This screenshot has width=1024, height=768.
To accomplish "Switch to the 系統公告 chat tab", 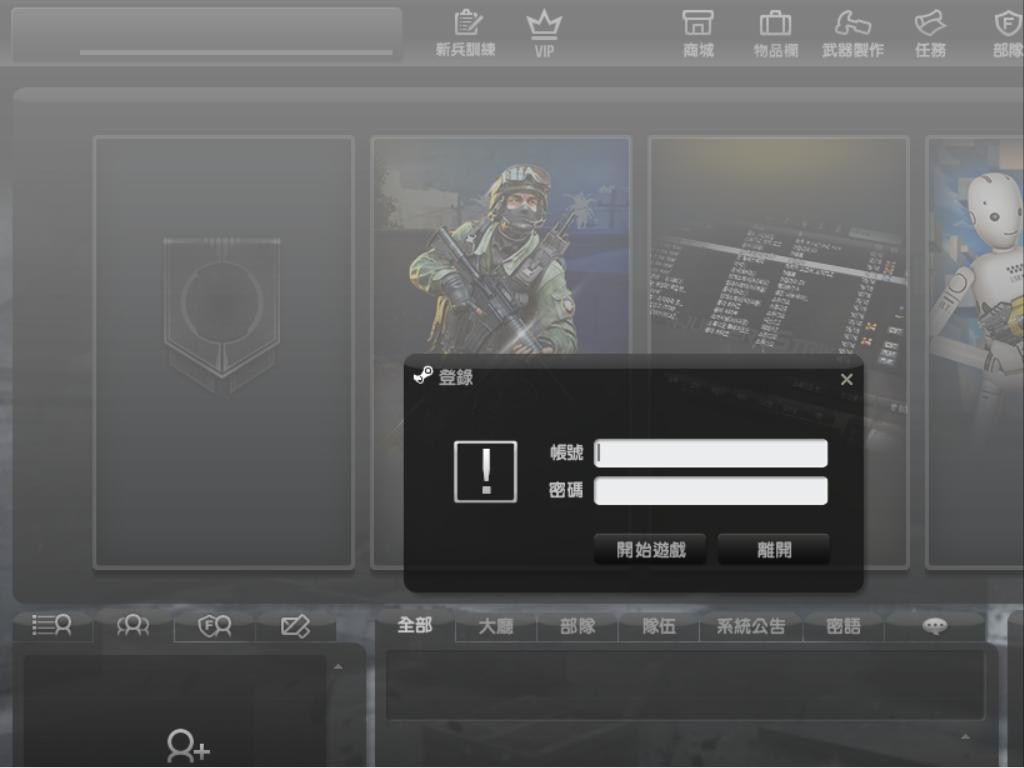I will click(x=750, y=626).
